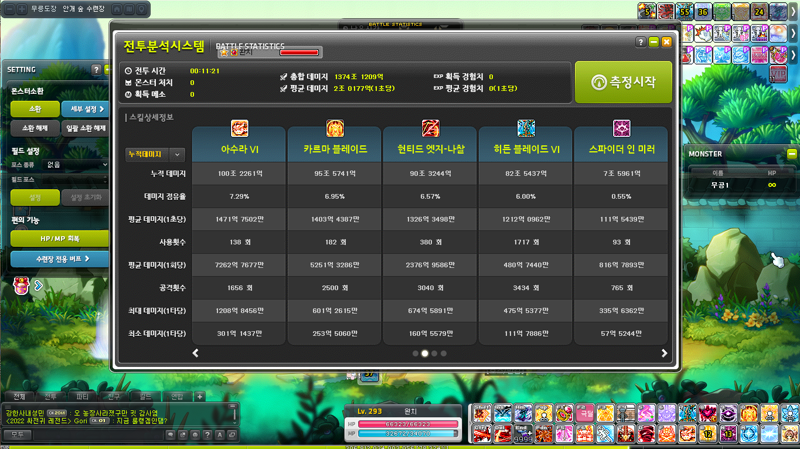This screenshot has width=800, height=449.
Task: Click 무공1 row in MONSTER panel
Action: [741, 185]
